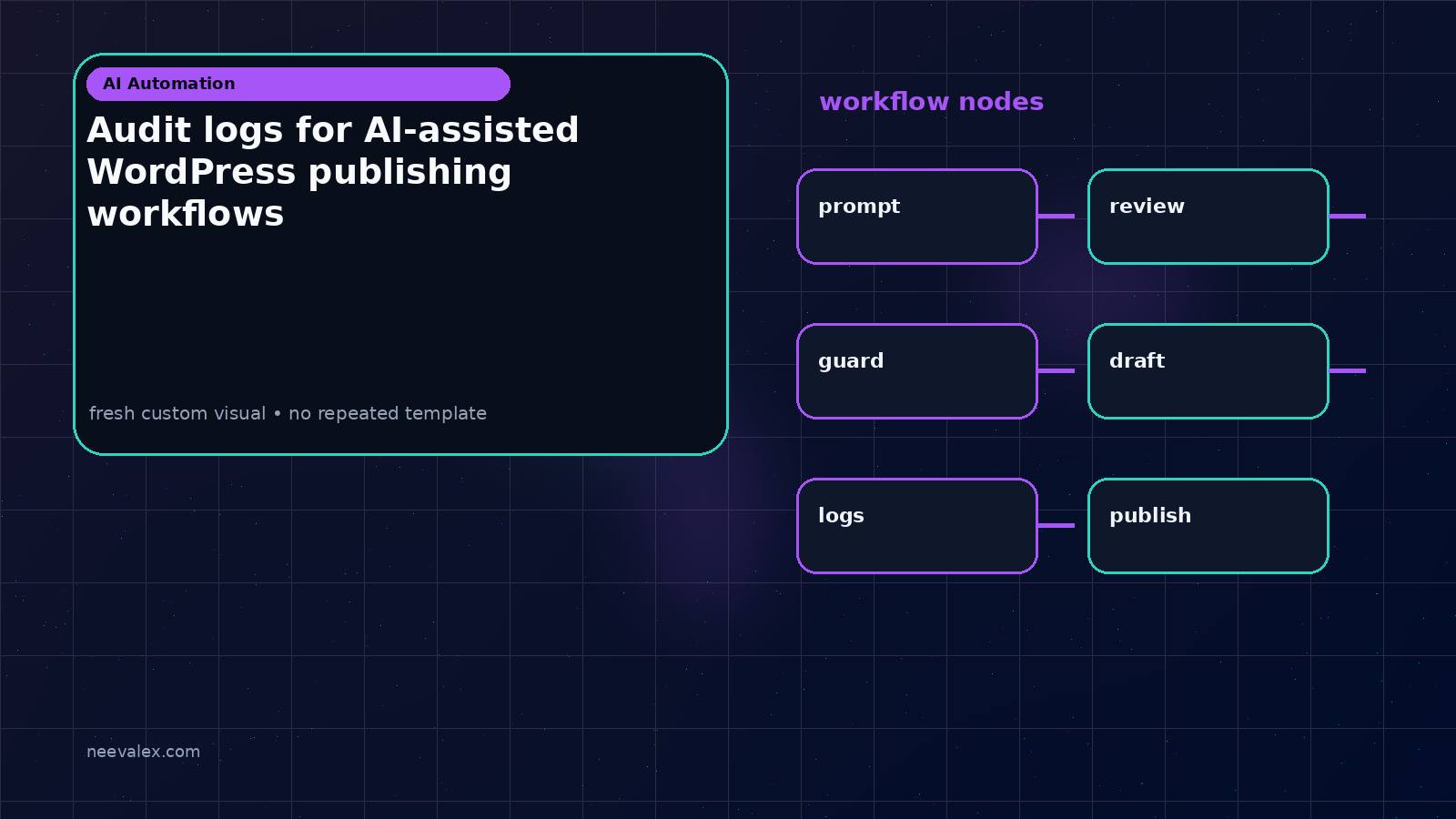Open the neevalex.com link
The image size is (1456, 819).
[x=143, y=752]
